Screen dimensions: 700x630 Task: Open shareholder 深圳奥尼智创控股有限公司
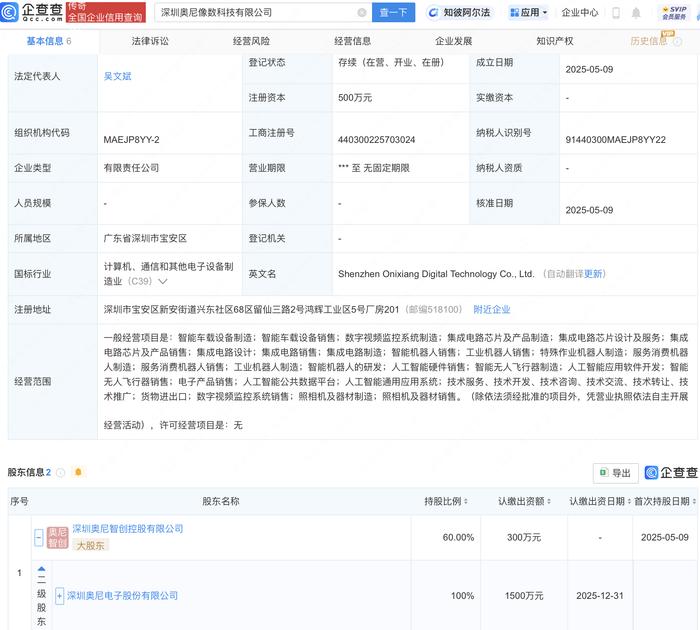pos(128,529)
